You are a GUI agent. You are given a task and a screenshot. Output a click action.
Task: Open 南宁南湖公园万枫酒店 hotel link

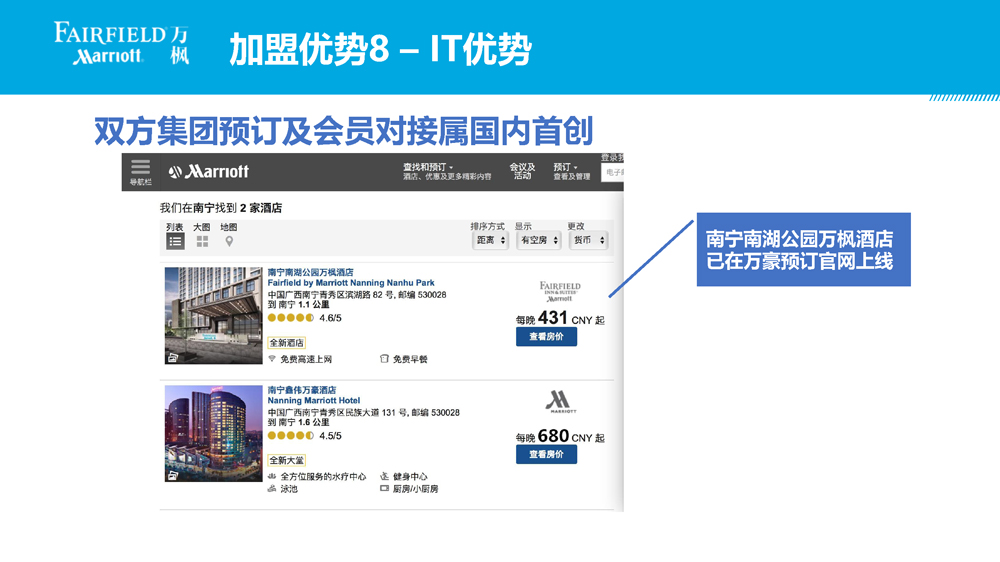click(x=311, y=272)
